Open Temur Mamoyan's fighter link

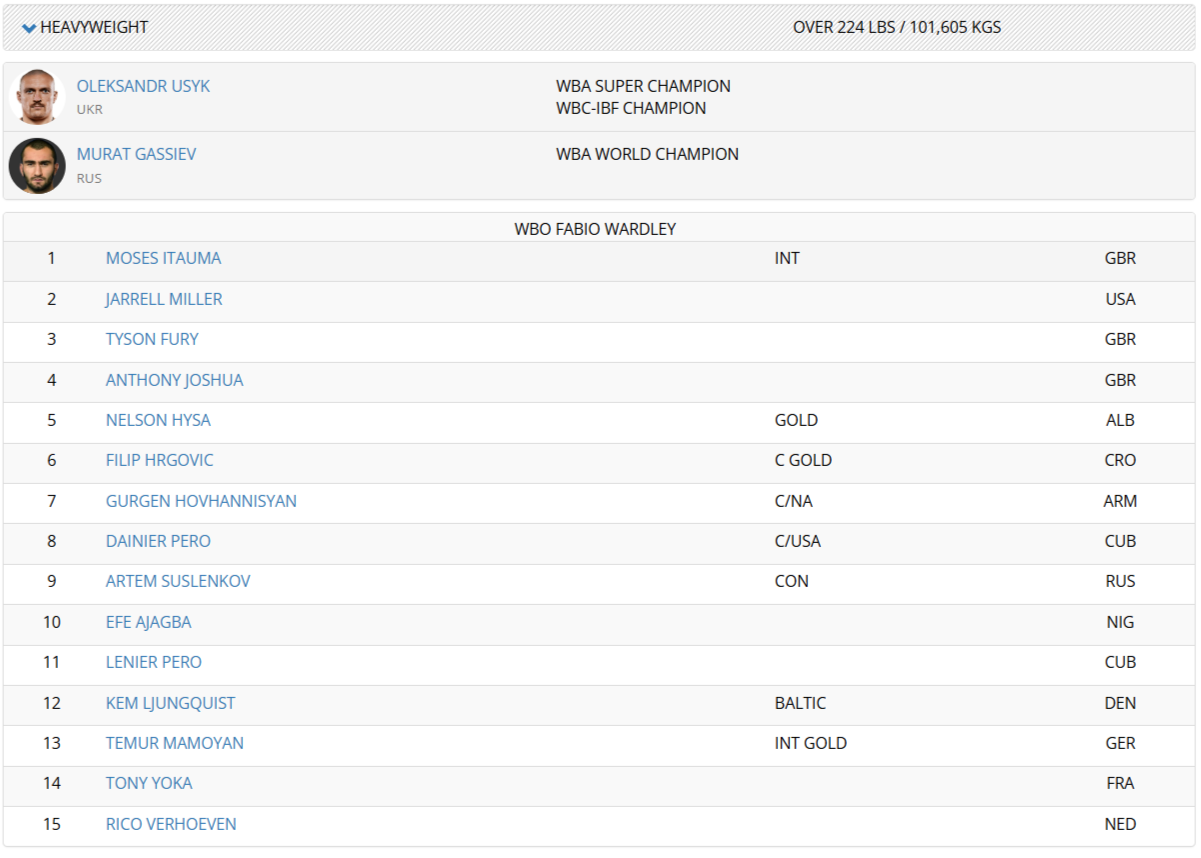click(174, 743)
